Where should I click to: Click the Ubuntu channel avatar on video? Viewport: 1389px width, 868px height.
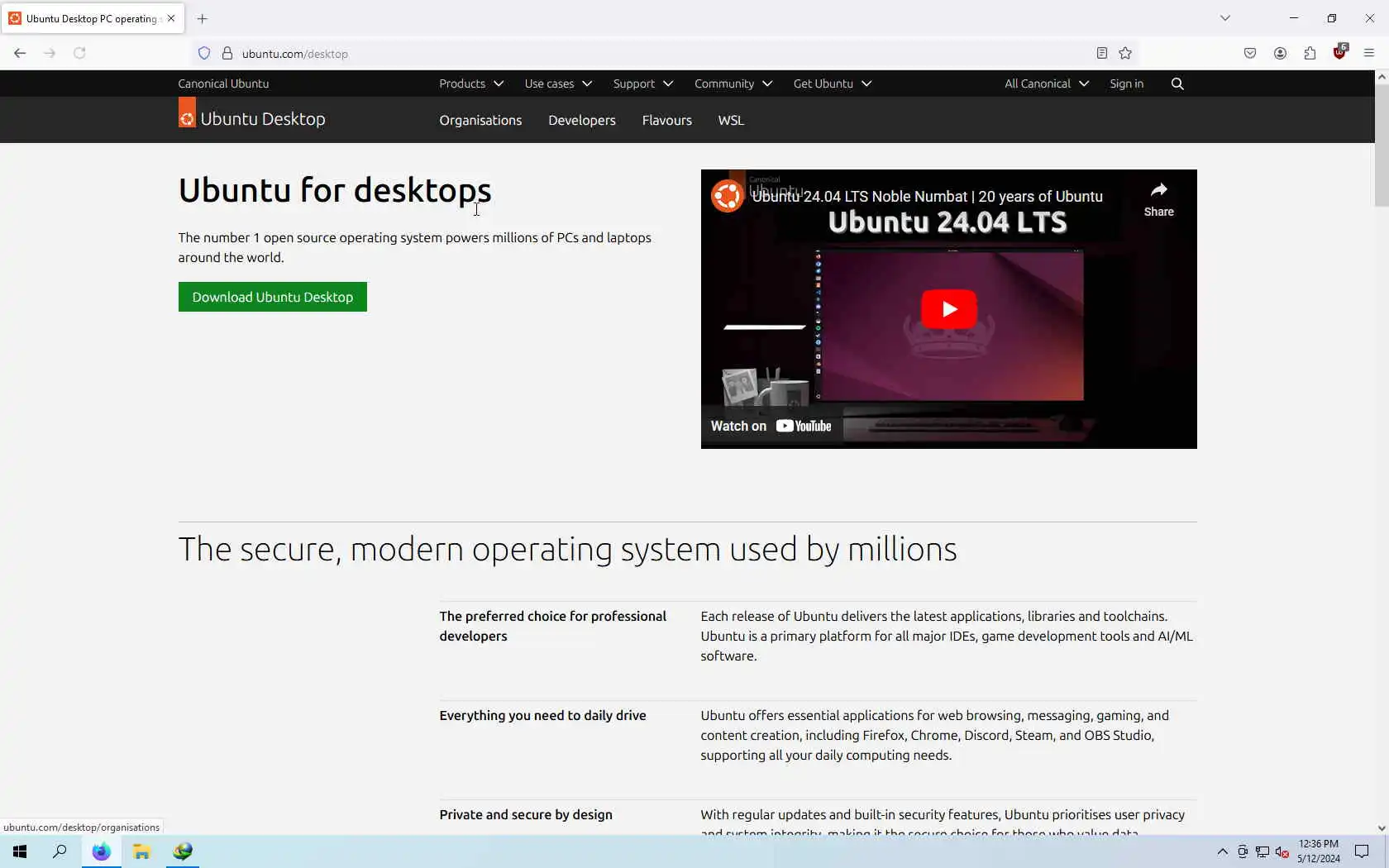pos(728,196)
